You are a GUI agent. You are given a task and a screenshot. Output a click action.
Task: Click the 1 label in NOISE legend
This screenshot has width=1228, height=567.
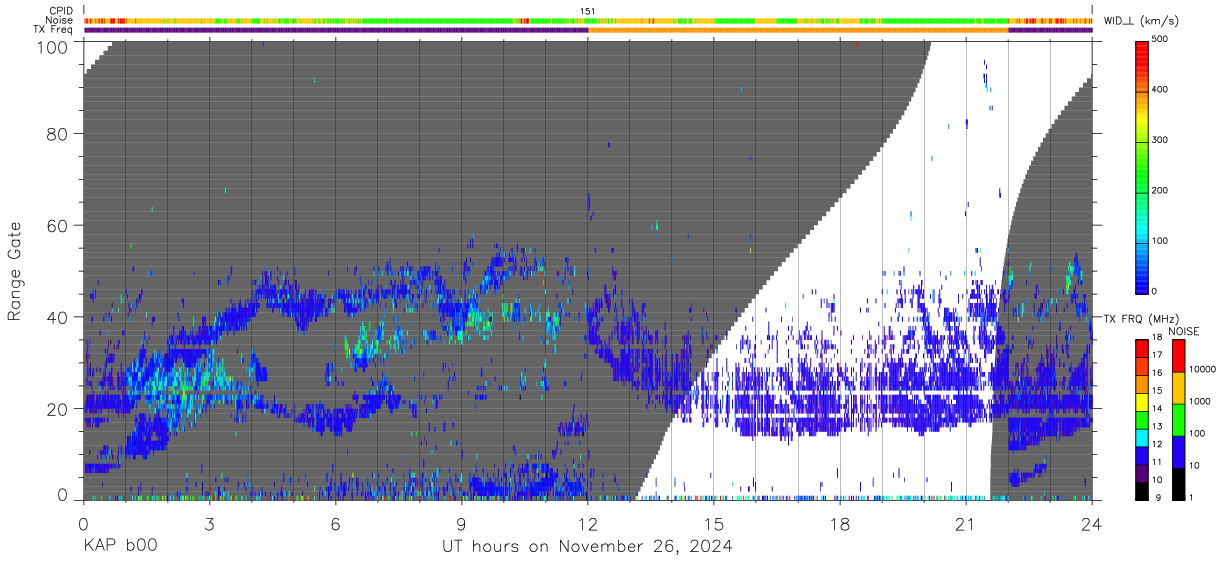1193,497
